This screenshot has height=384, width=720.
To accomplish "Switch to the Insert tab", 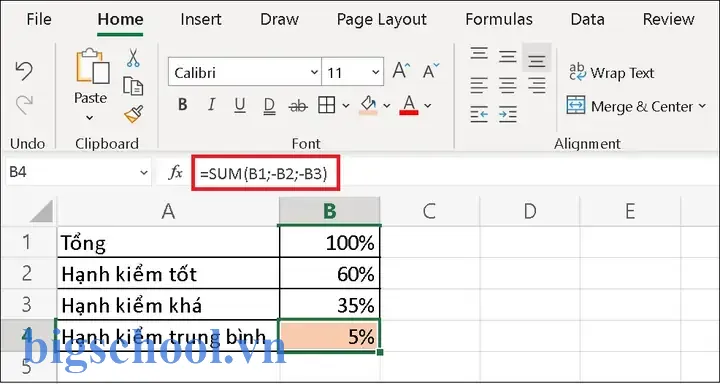I will [201, 19].
